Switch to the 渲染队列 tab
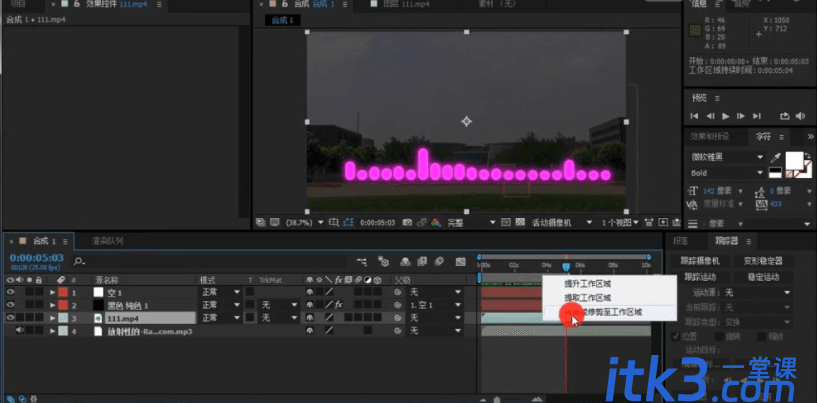817x403 pixels. [107, 241]
